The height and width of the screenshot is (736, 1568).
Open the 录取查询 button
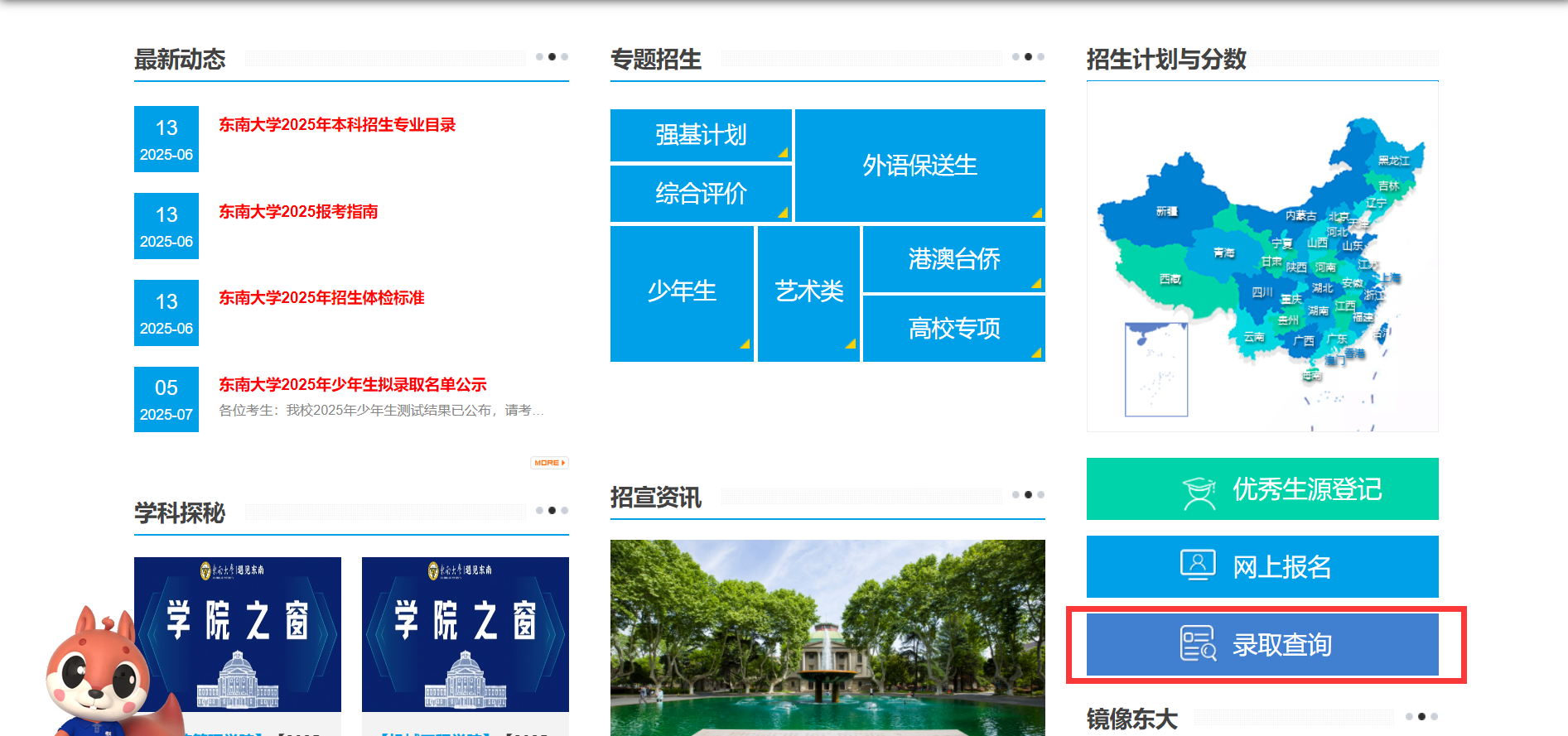[1262, 644]
